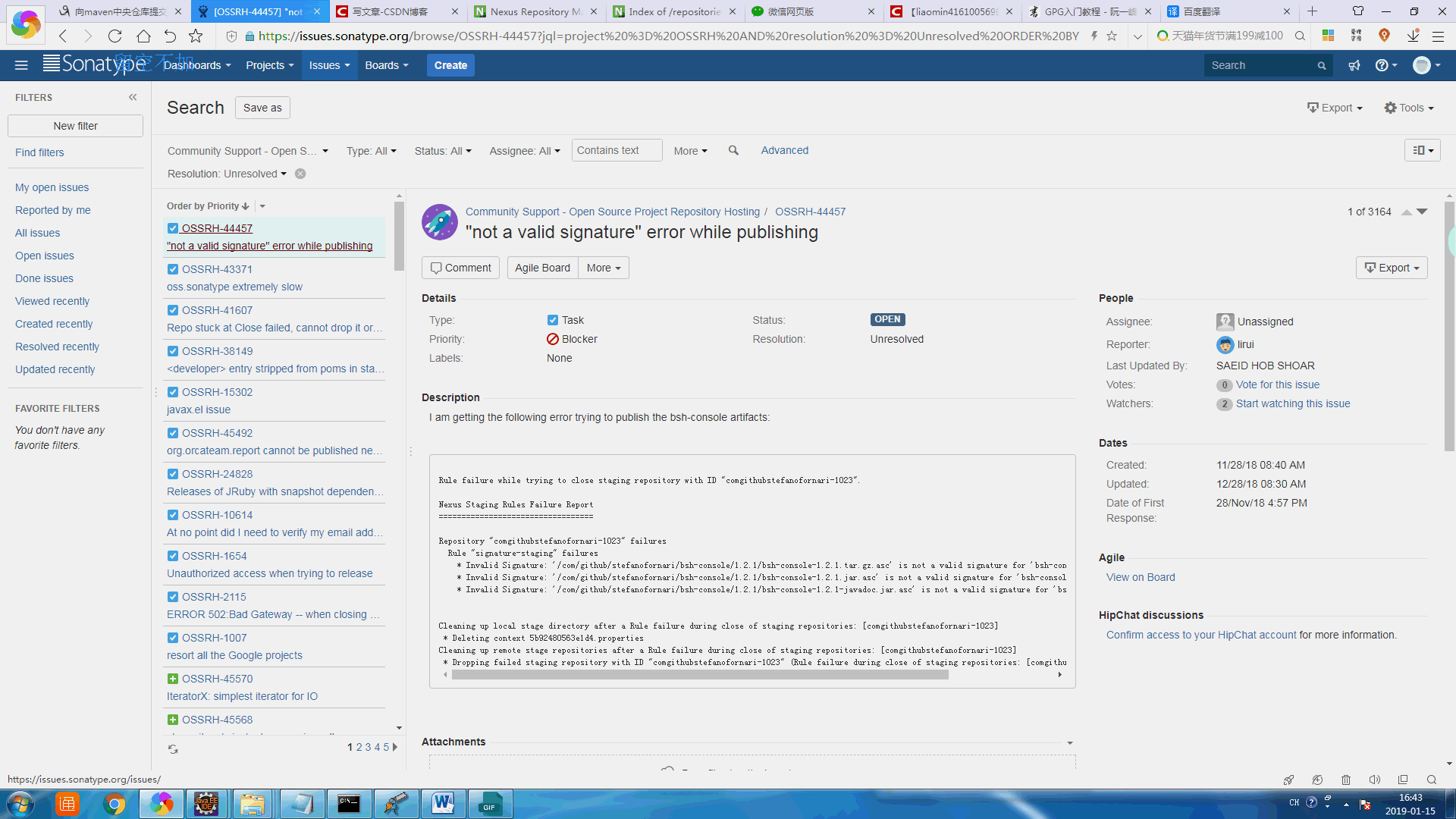The image size is (1456, 819).
Task: Click the refresh icon below the issue list
Action: click(x=173, y=749)
